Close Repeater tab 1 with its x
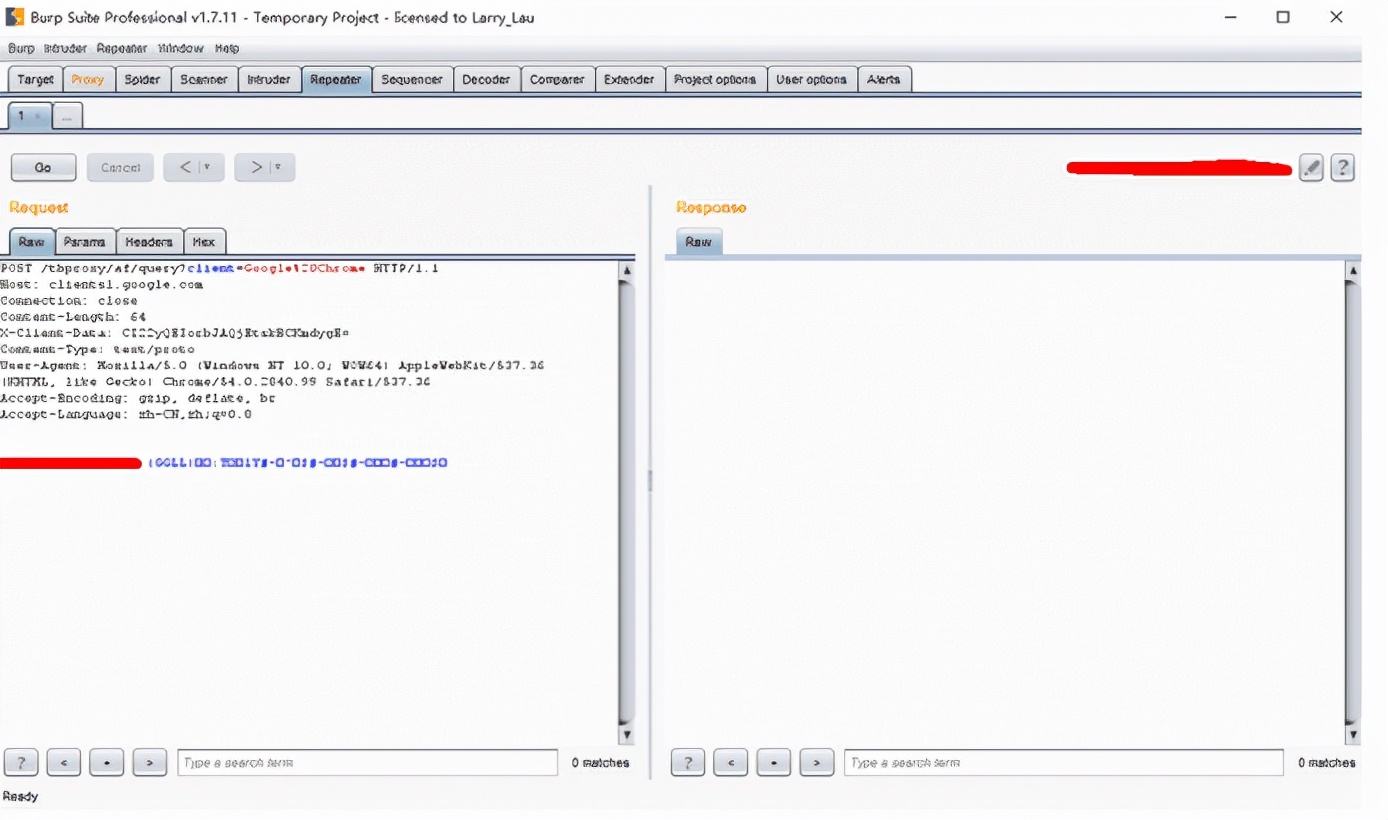Screen dimensions: 1388x820 click(x=39, y=117)
